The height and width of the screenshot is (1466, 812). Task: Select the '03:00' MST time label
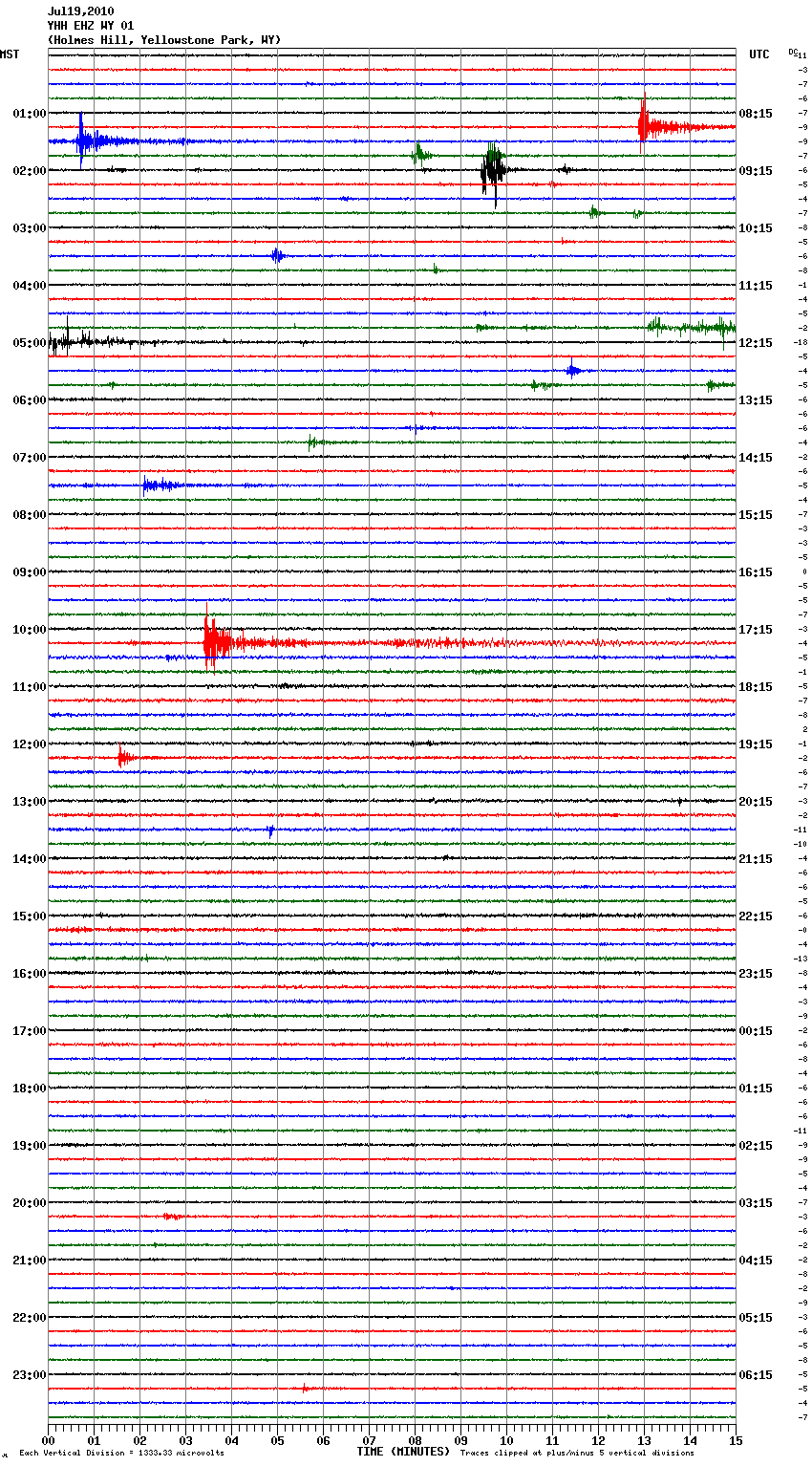[x=30, y=228]
